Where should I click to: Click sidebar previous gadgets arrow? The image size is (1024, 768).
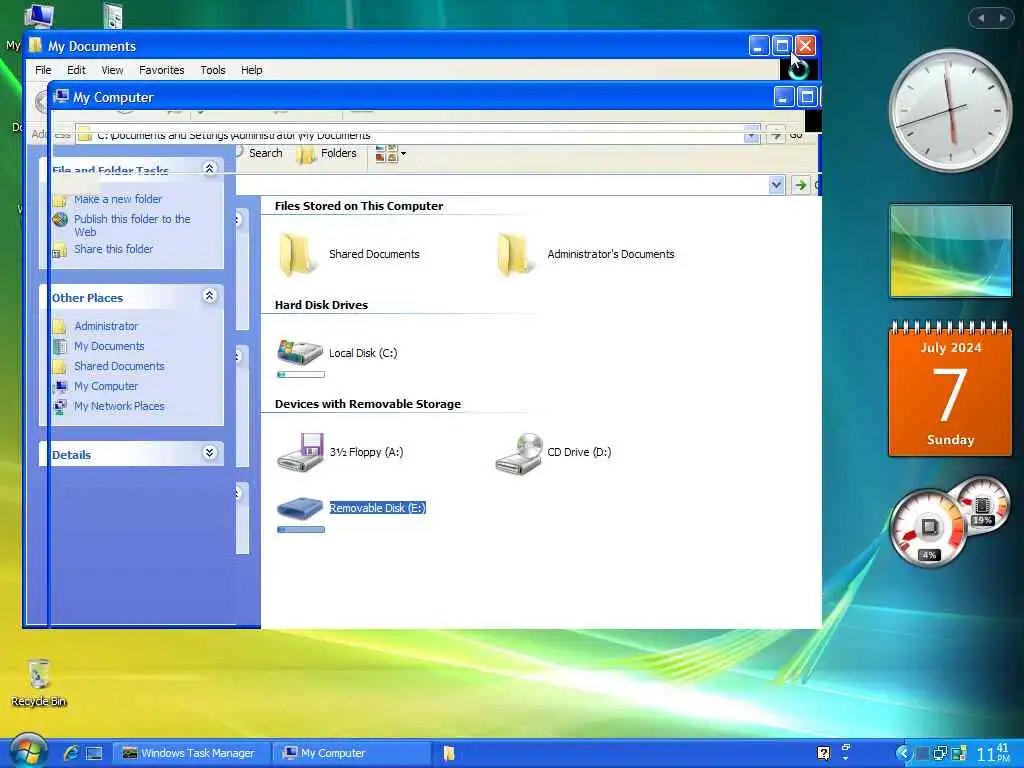981,18
